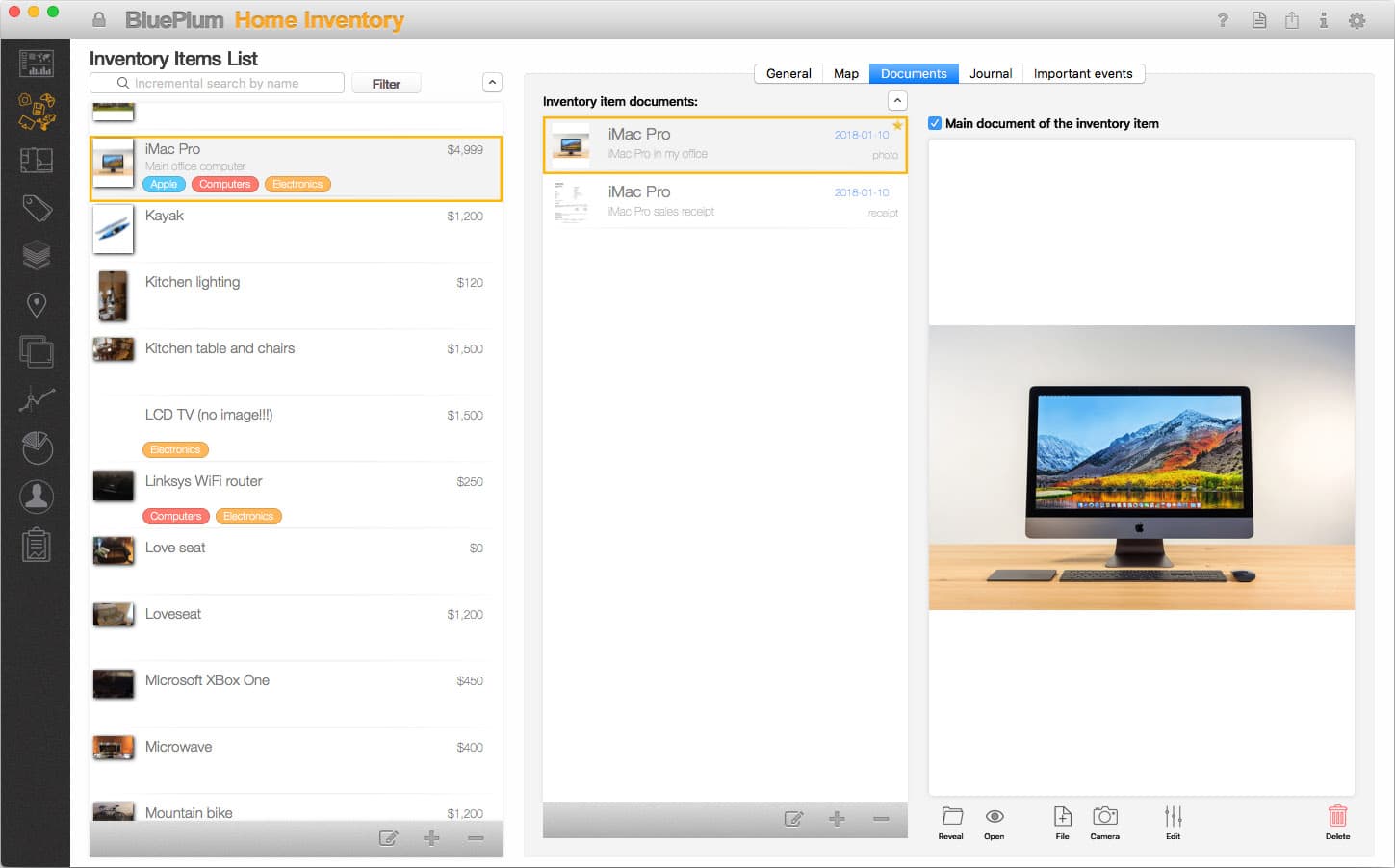Click the Electronics tag on iMac Pro
This screenshot has height=868, width=1395.
click(297, 184)
